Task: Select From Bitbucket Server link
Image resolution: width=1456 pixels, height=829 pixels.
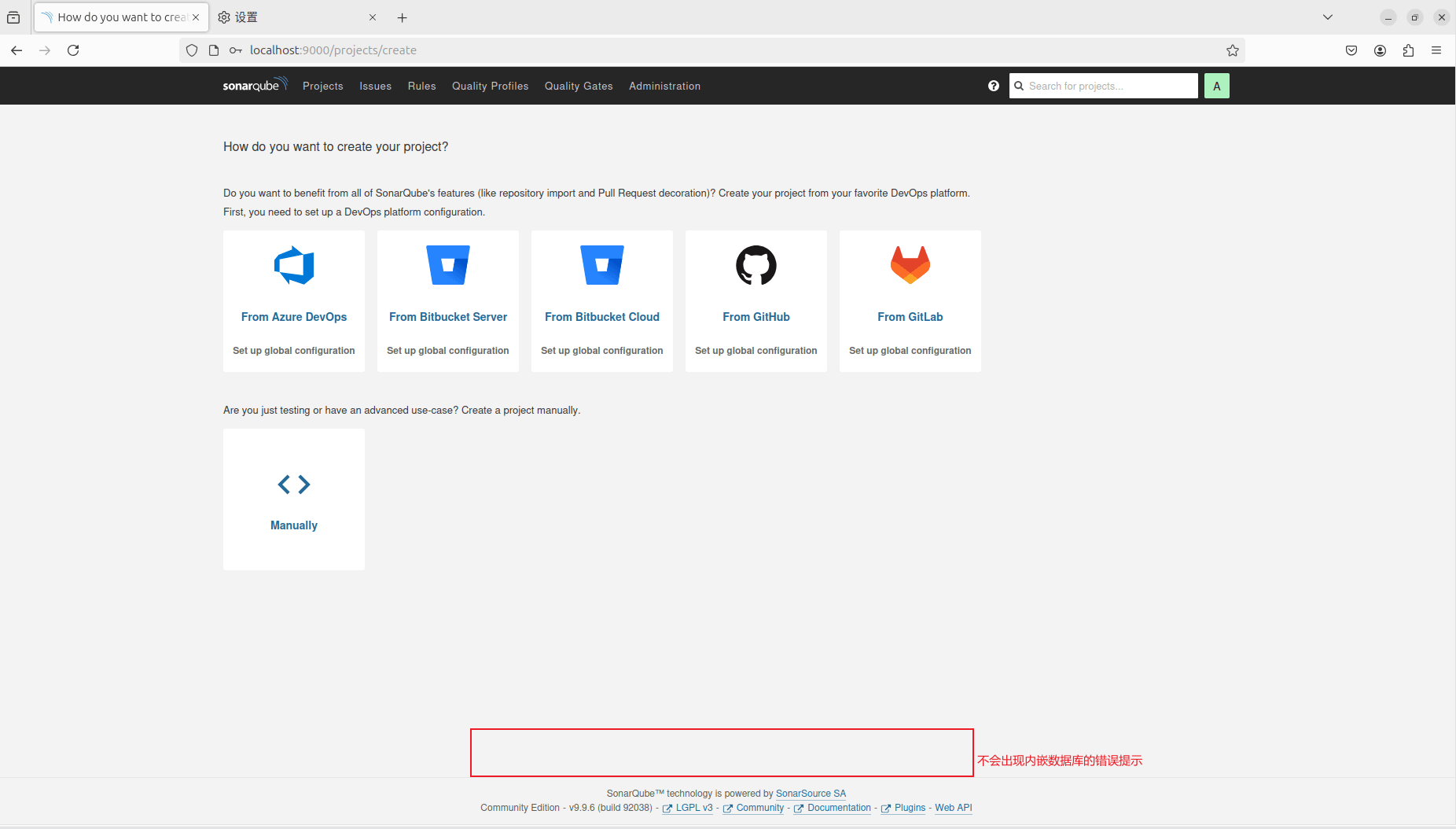Action: click(x=448, y=317)
